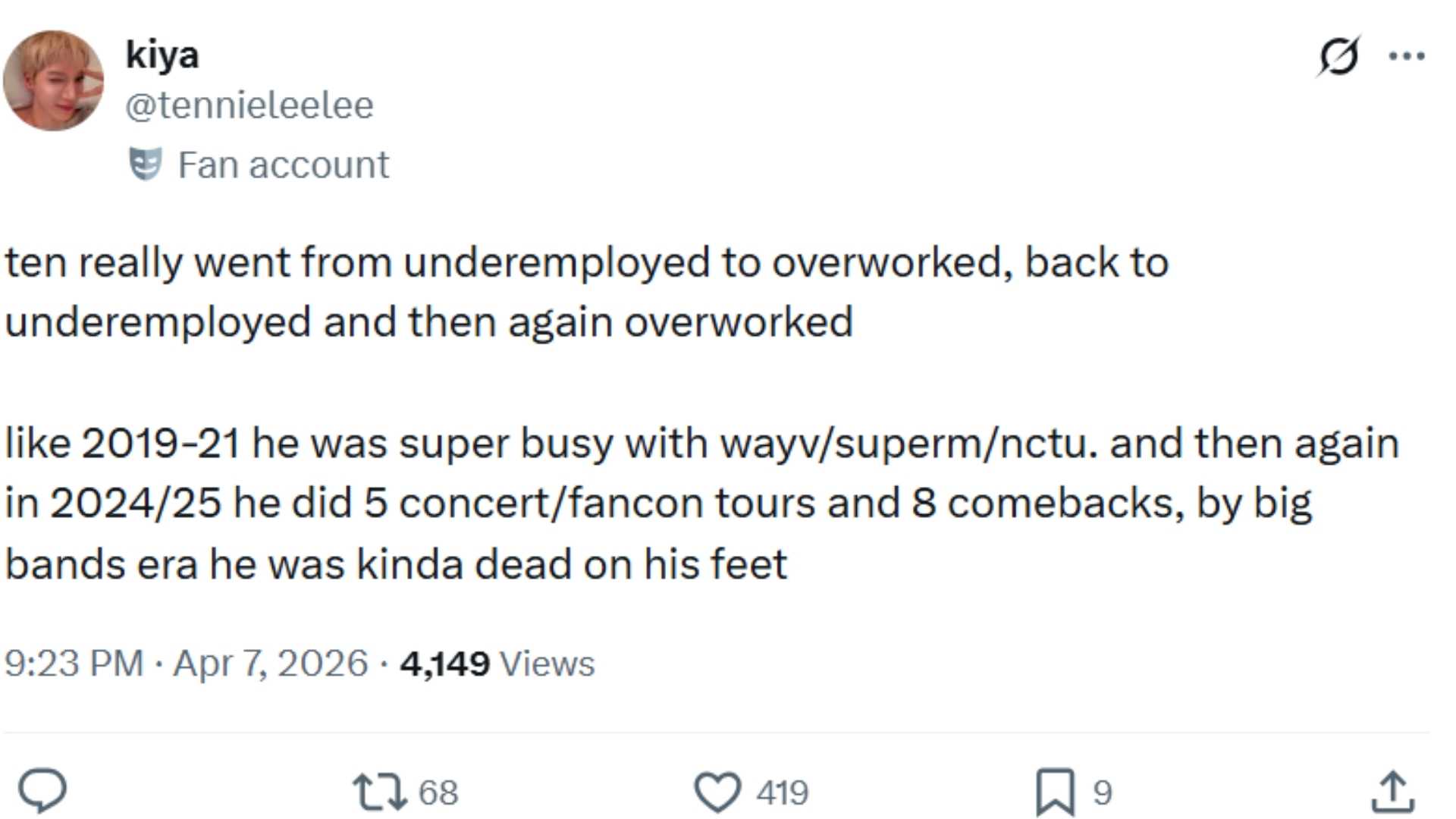The image size is (1456, 819).
Task: Open the three-dot more options menu
Action: point(1407,56)
